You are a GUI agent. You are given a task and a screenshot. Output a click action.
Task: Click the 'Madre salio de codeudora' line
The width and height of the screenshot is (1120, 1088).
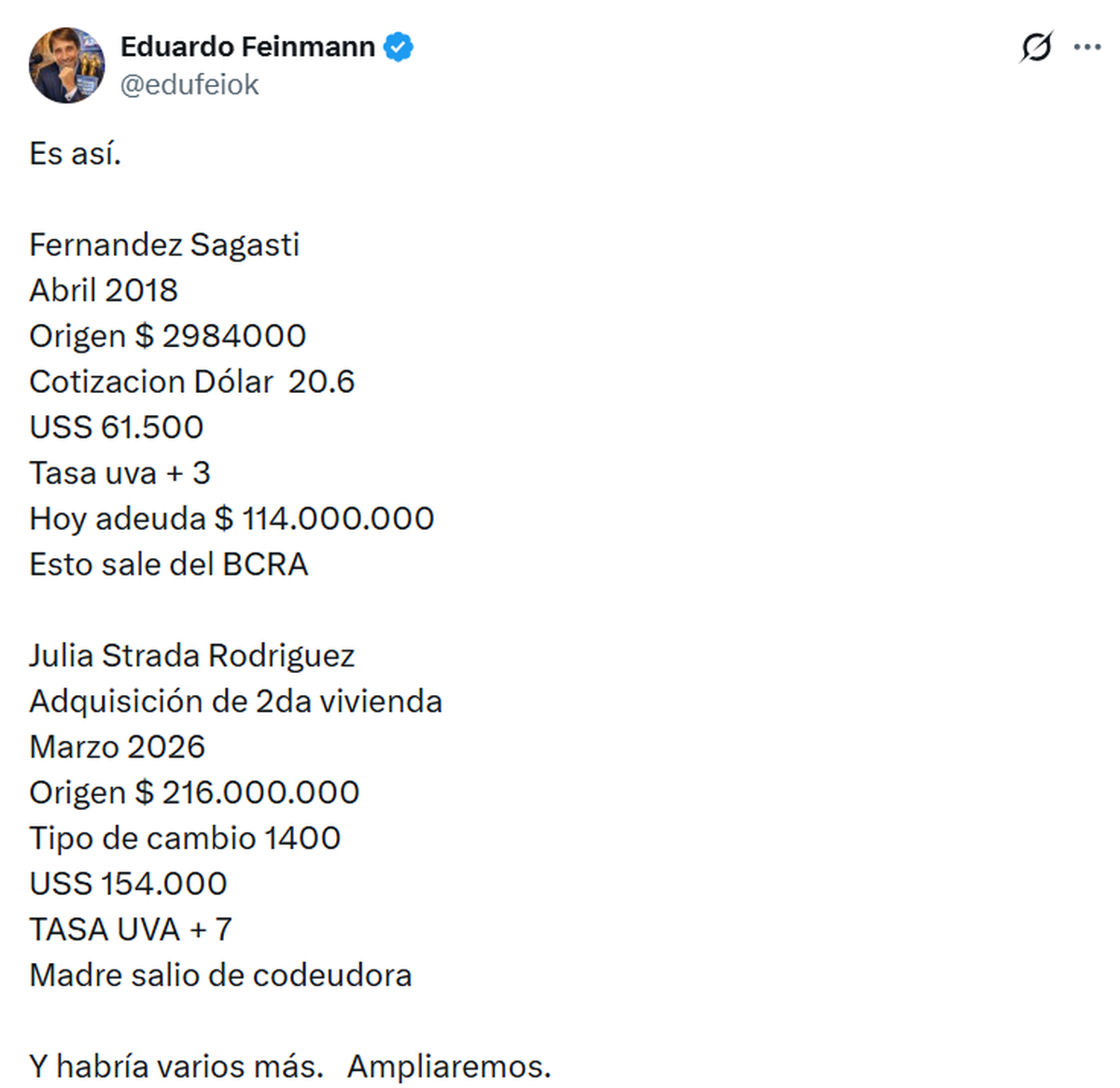pyautogui.click(x=221, y=976)
